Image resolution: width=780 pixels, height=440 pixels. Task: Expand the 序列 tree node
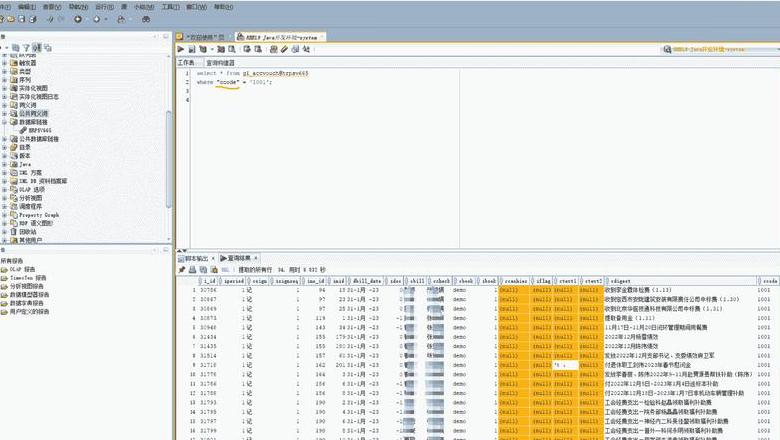(x=5, y=80)
